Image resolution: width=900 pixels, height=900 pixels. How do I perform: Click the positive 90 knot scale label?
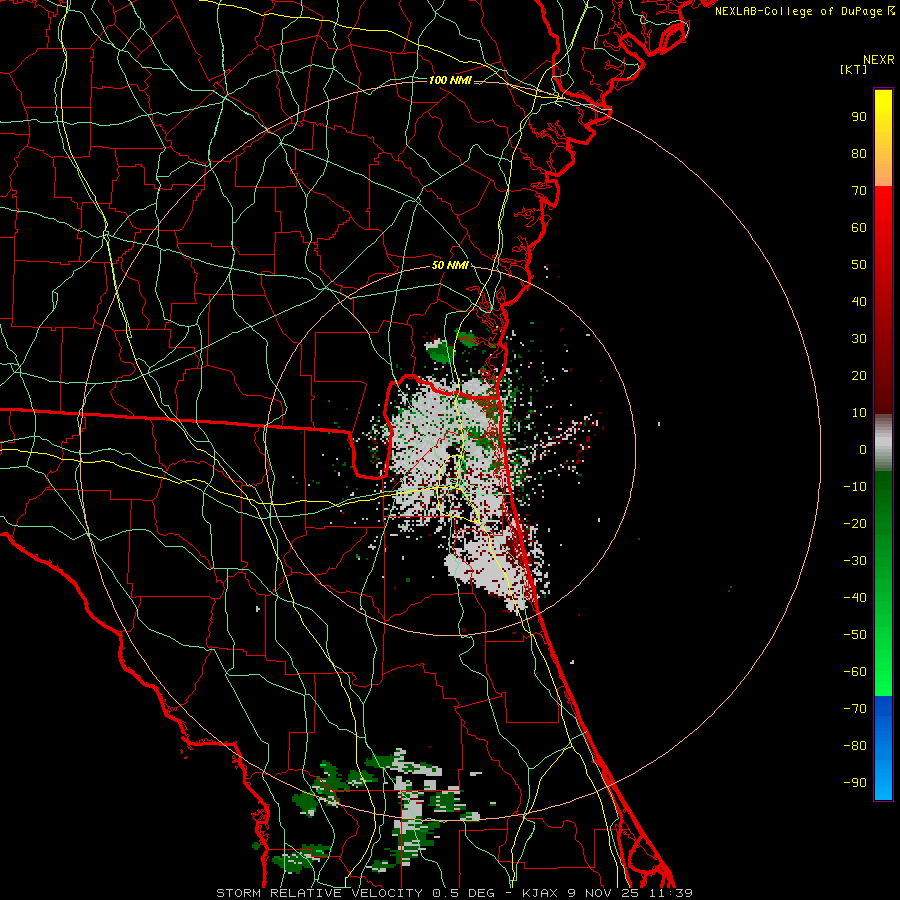(x=859, y=117)
